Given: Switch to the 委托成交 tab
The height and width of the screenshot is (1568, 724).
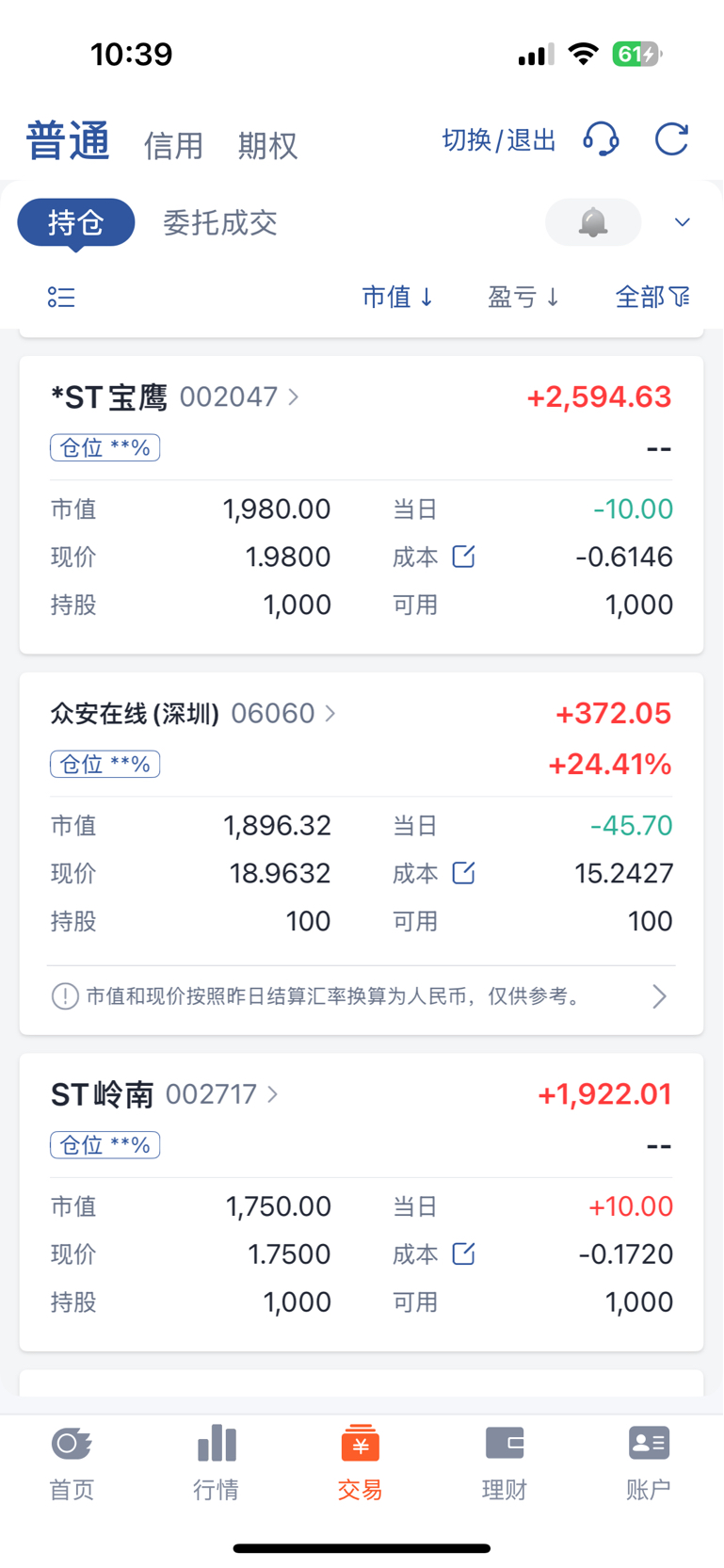Looking at the screenshot, I should [220, 222].
